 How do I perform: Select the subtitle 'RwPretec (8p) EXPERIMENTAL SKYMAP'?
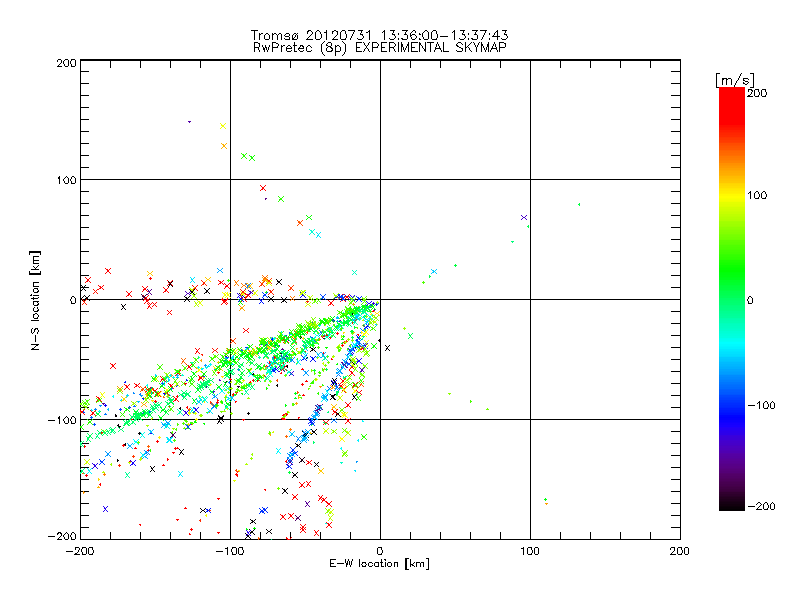pos(380,48)
